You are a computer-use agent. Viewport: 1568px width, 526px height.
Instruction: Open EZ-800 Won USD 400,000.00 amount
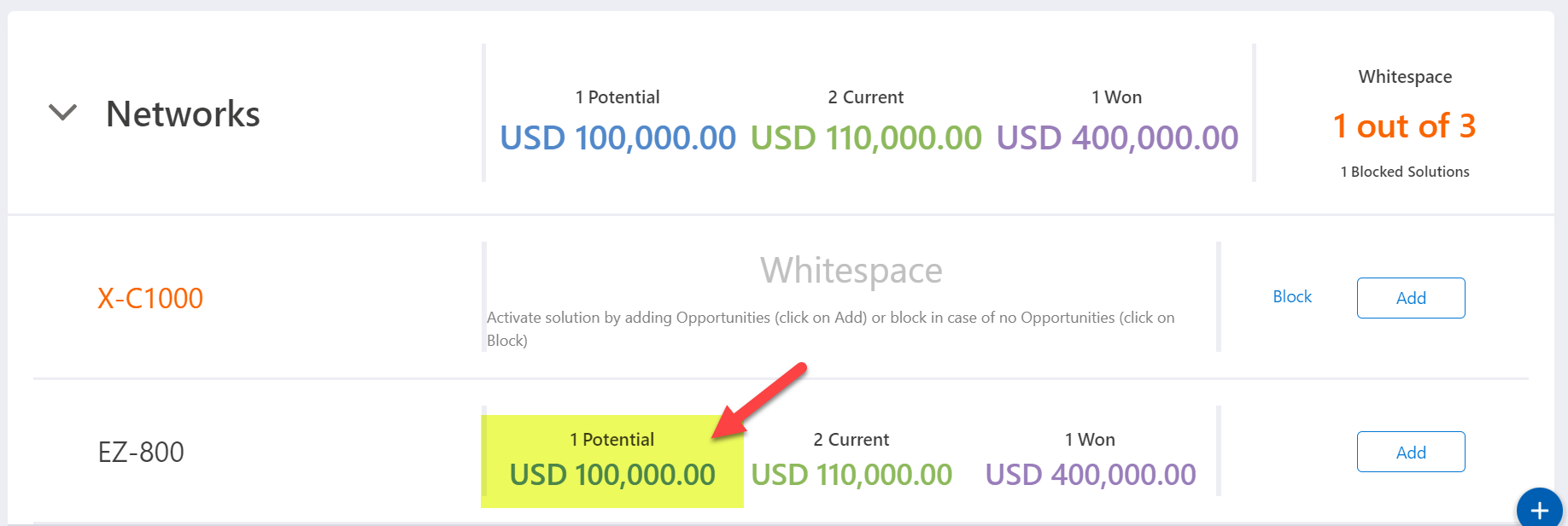1091,475
